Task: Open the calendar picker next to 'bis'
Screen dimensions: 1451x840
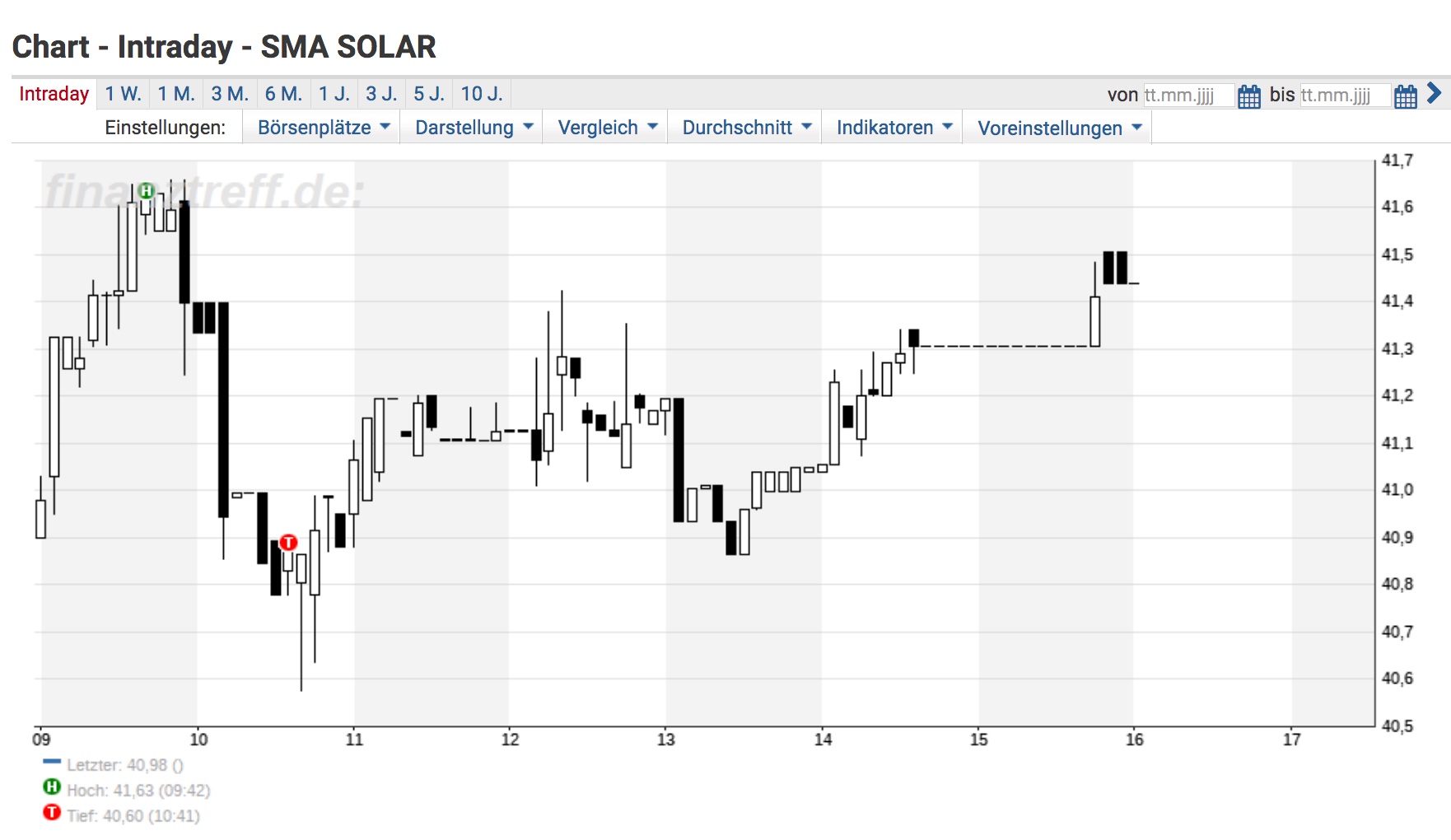Action: [1405, 95]
